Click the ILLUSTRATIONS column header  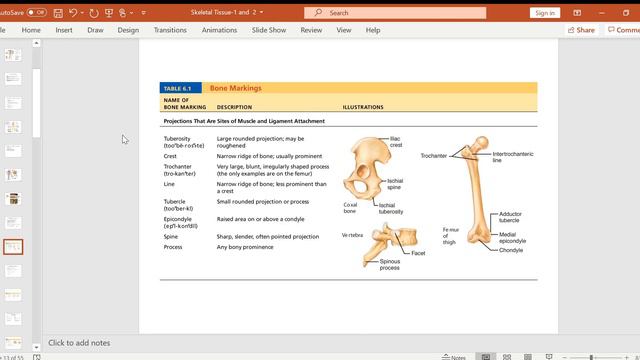(x=363, y=107)
